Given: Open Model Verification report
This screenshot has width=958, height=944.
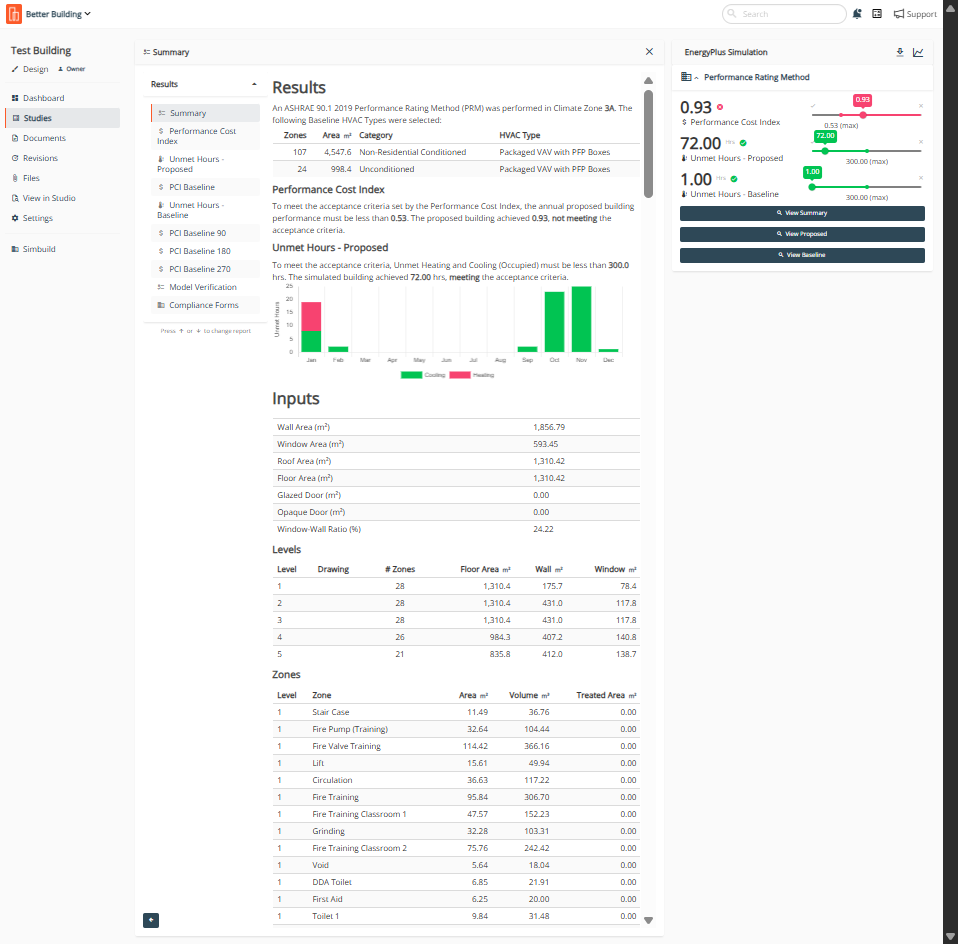Looking at the screenshot, I should [205, 287].
